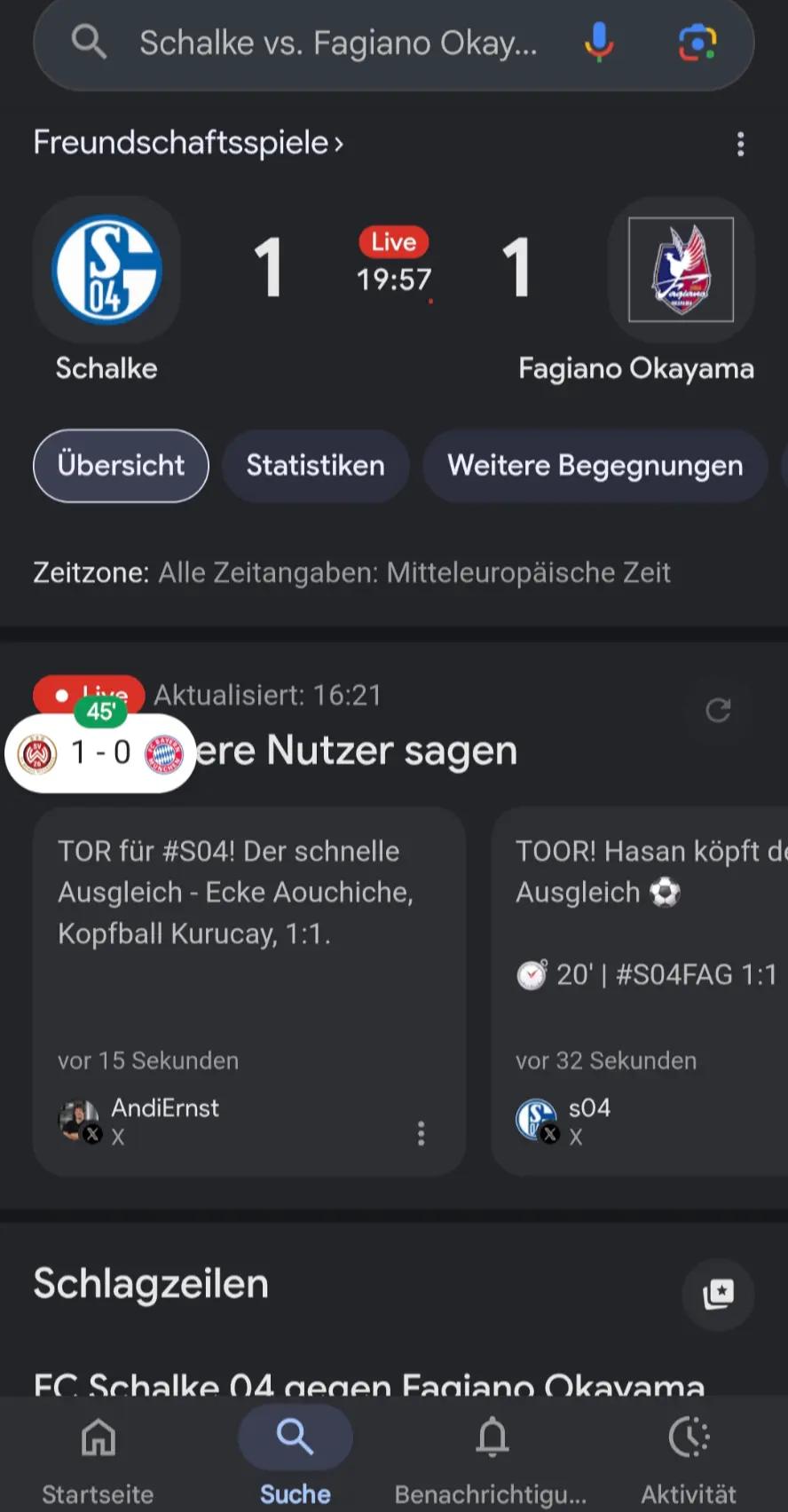This screenshot has height=1512, width=788.
Task: Tap the Schalke 04 club logo
Action: tap(106, 270)
